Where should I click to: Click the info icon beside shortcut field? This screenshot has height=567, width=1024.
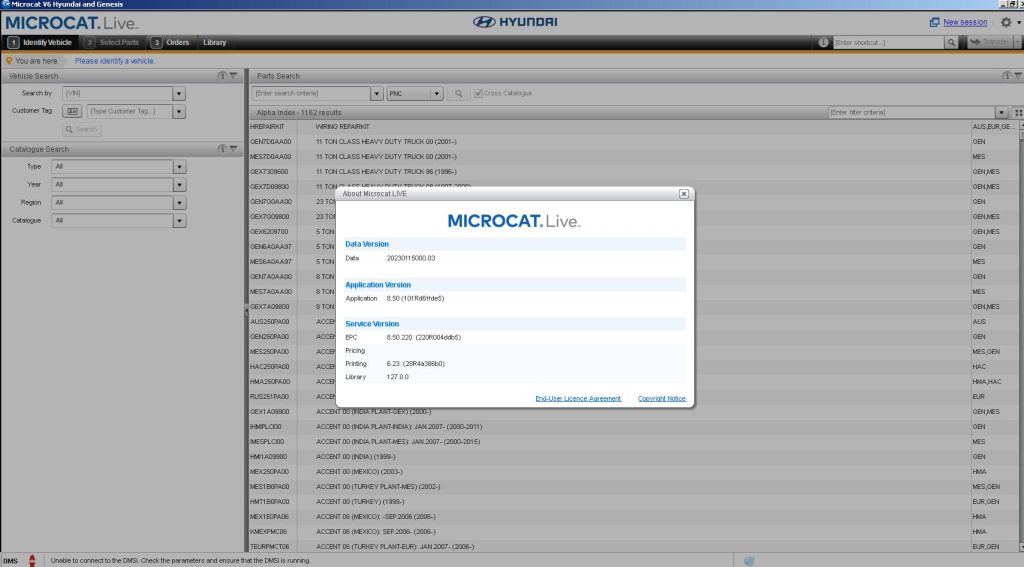823,43
